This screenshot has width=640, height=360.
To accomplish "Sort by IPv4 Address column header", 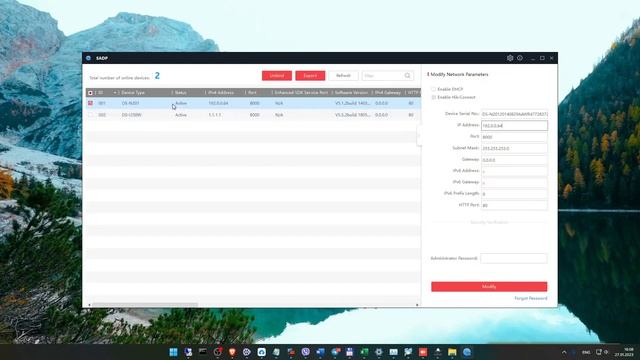I will pyautogui.click(x=225, y=93).
